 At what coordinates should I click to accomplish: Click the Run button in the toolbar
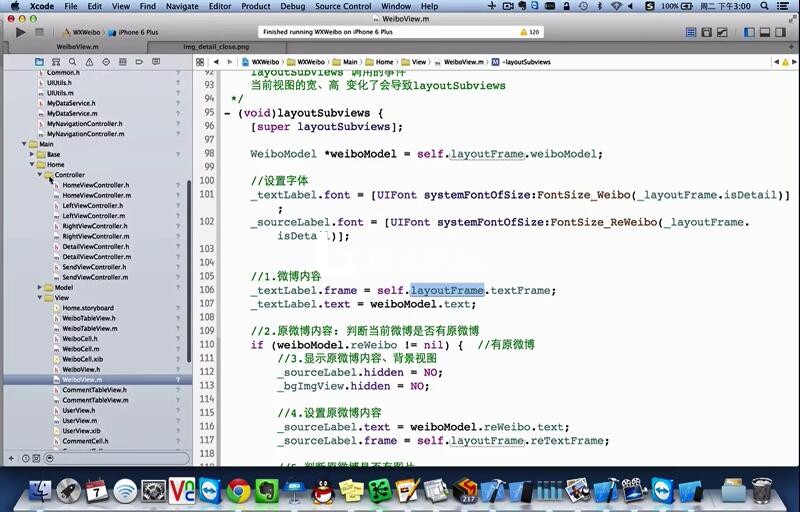(x=20, y=32)
